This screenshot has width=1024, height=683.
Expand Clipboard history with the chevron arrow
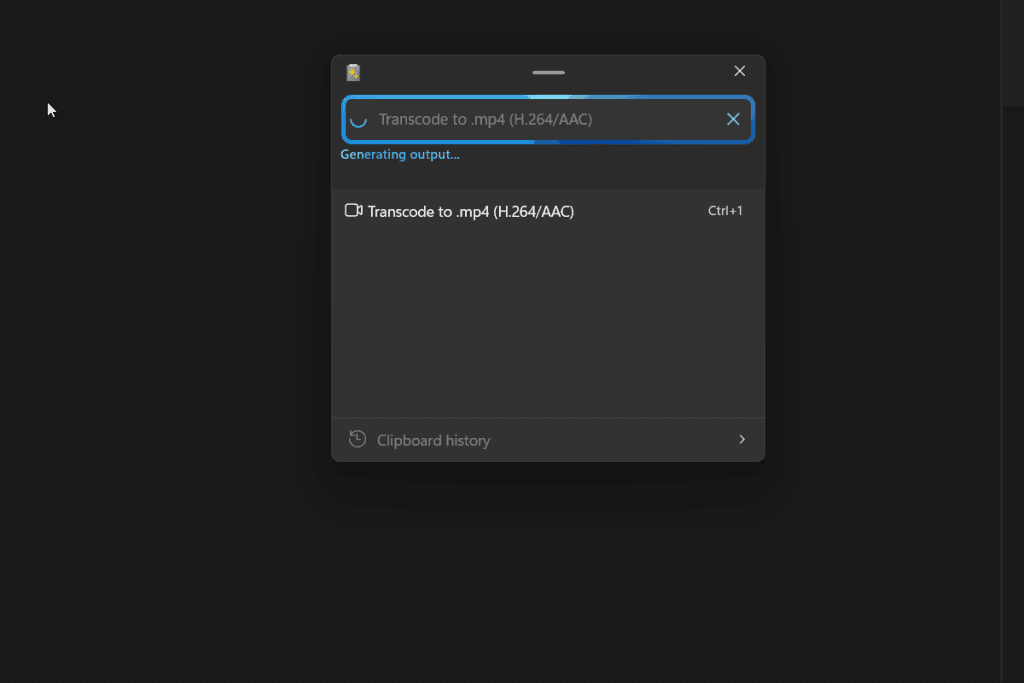coord(742,439)
